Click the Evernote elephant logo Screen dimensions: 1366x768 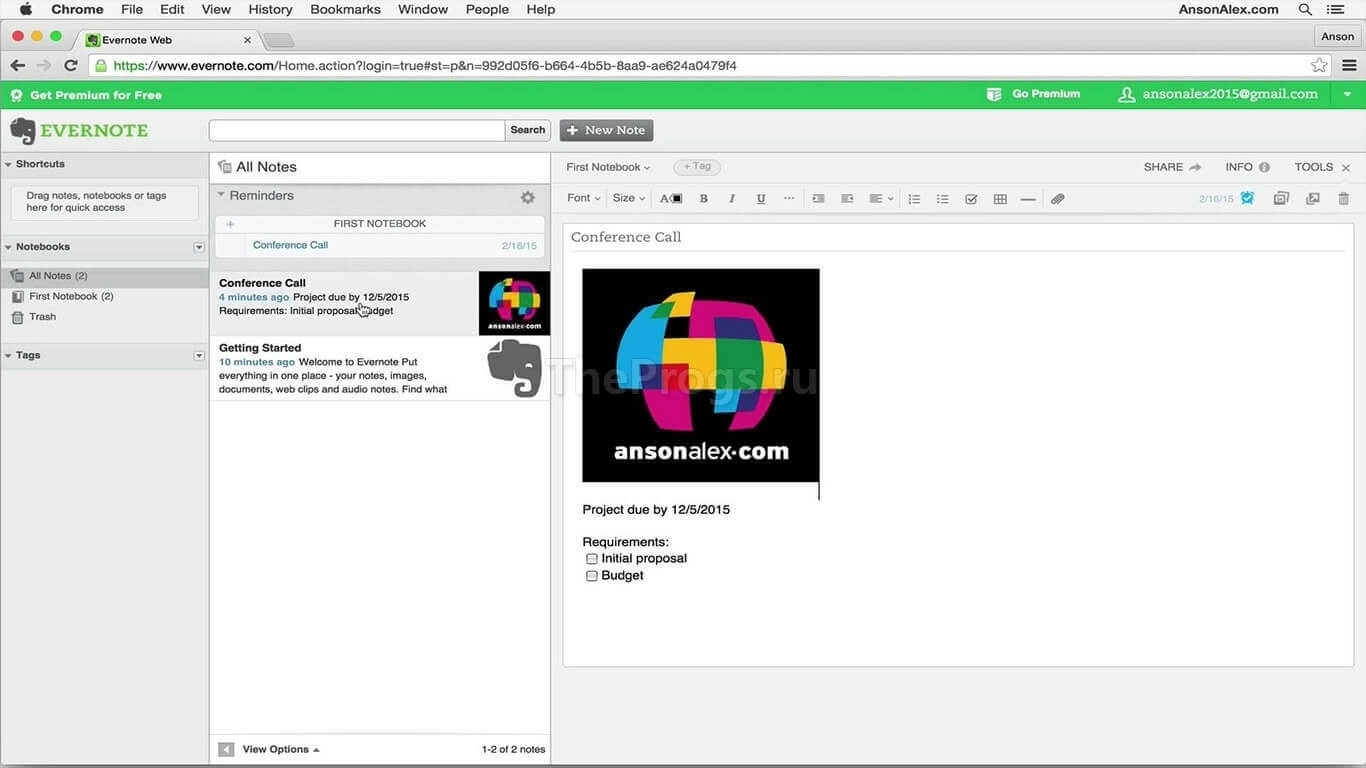click(22, 131)
